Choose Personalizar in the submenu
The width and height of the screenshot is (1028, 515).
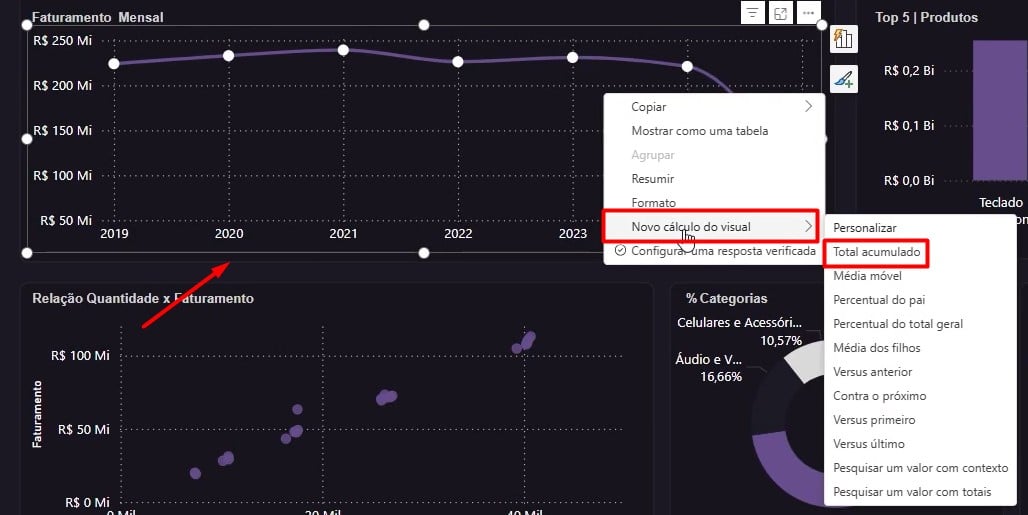pos(920,228)
